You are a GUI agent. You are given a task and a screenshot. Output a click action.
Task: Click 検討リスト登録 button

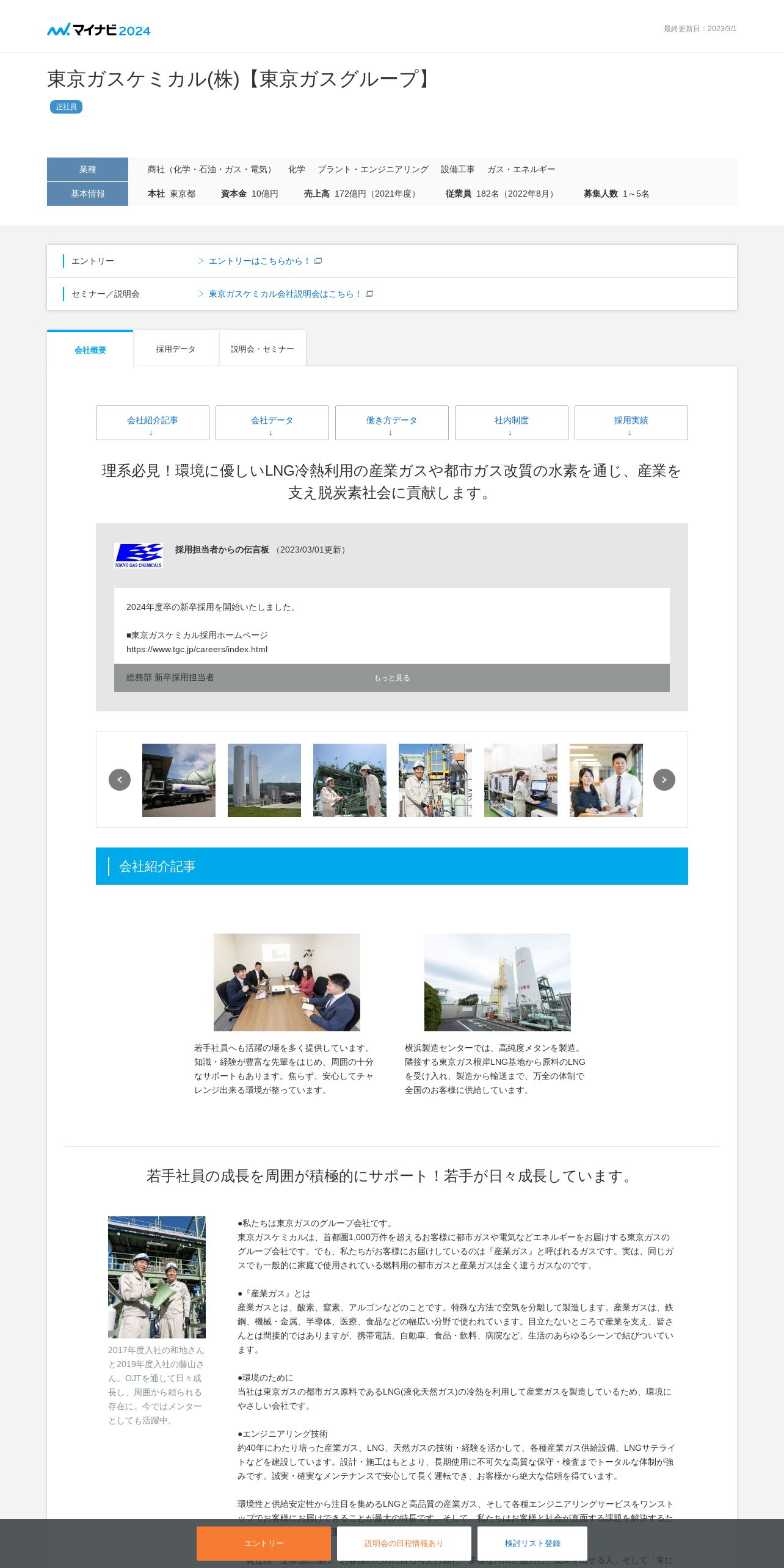pos(532,1544)
